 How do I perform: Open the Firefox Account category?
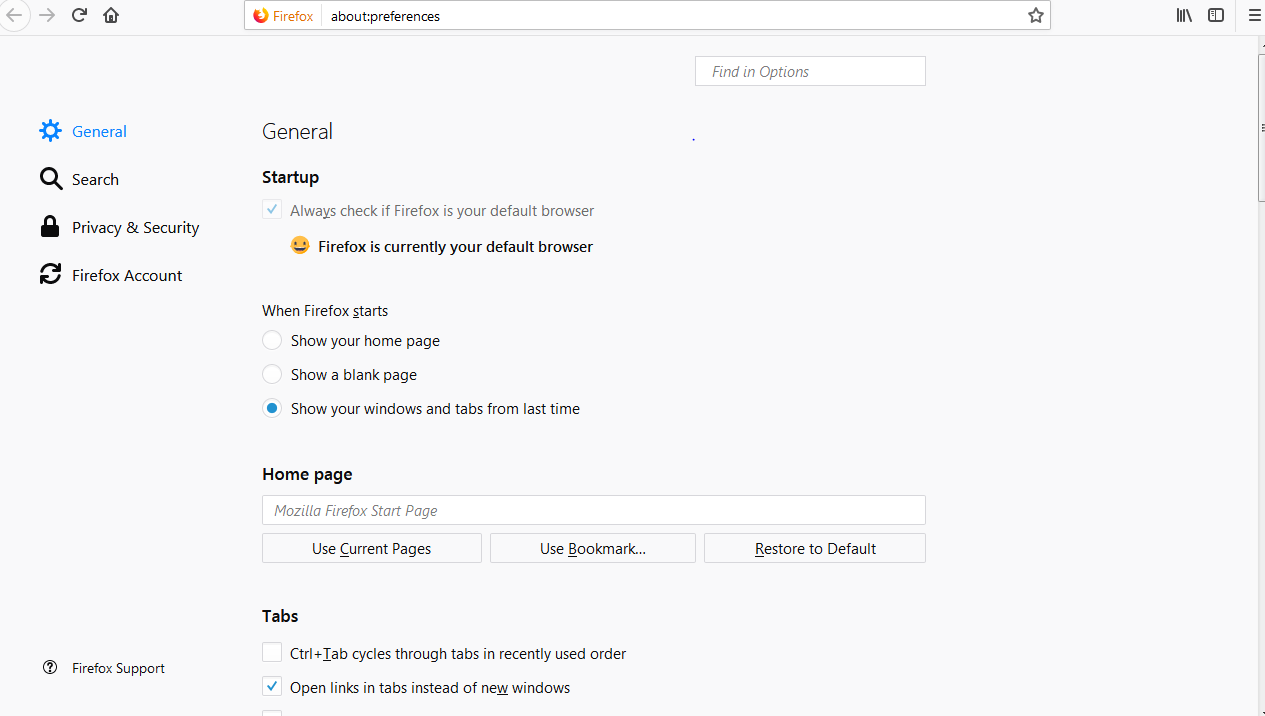(x=126, y=276)
